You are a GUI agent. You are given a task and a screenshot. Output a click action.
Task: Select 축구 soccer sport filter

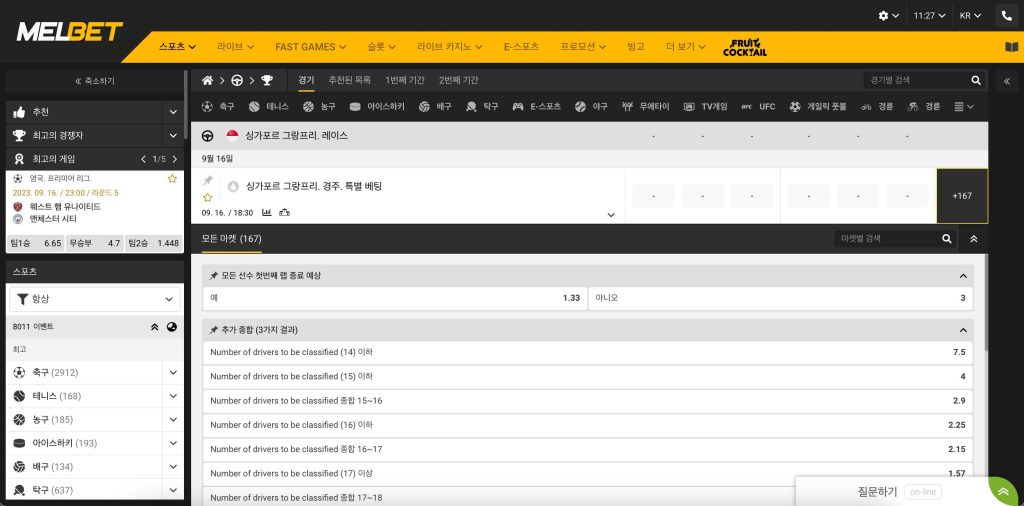[218, 106]
